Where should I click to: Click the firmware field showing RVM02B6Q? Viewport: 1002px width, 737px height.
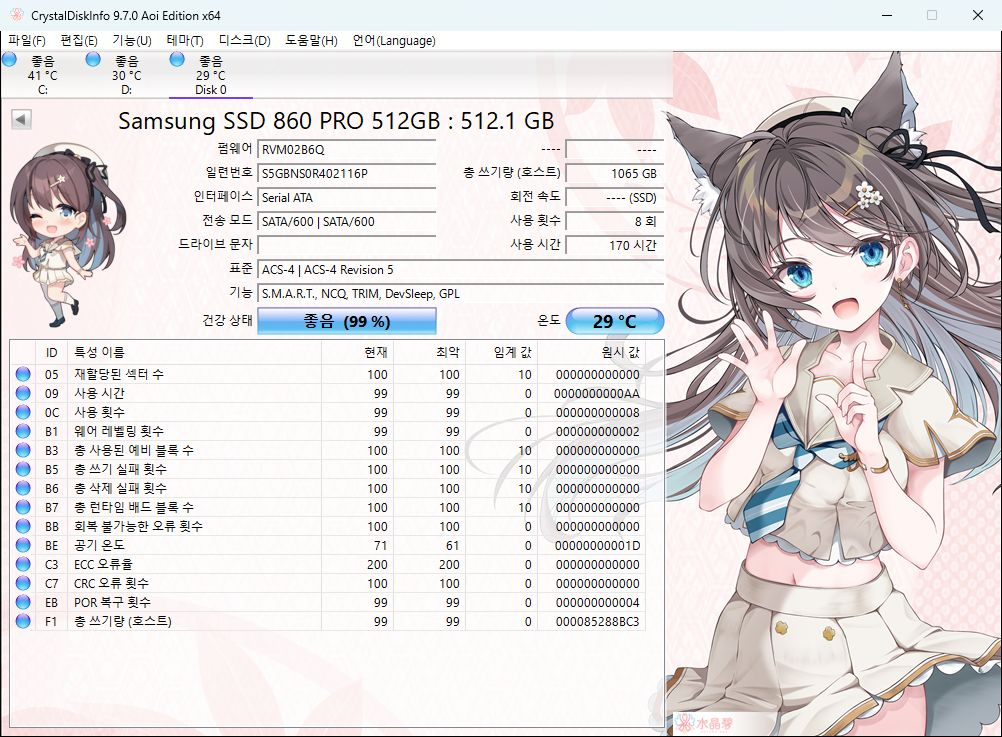point(346,150)
